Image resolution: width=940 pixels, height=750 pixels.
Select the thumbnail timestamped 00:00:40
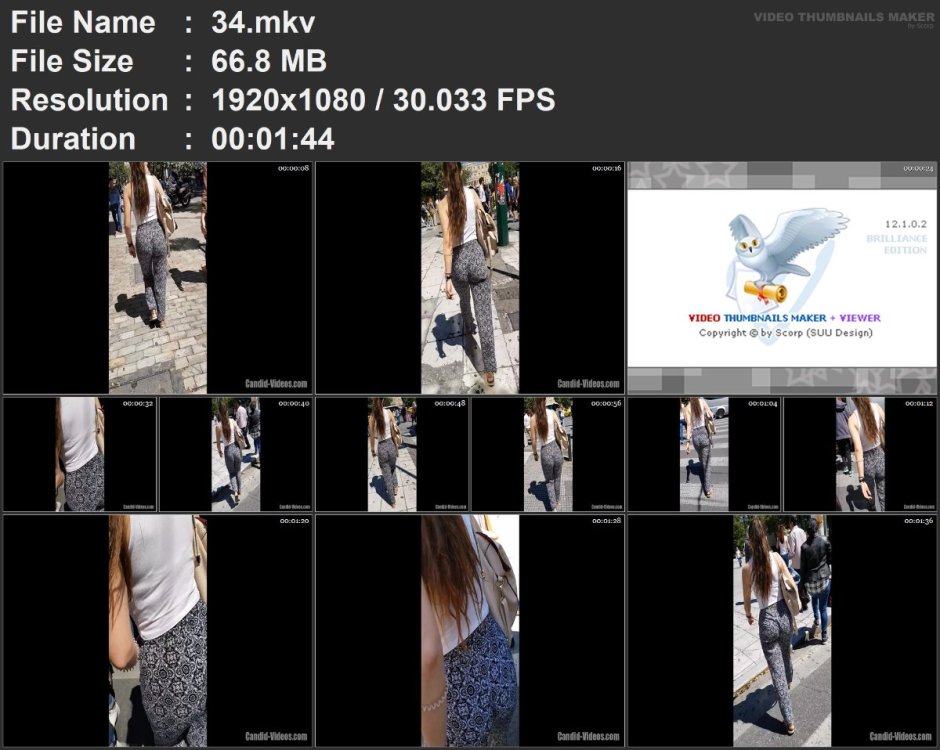pos(236,454)
